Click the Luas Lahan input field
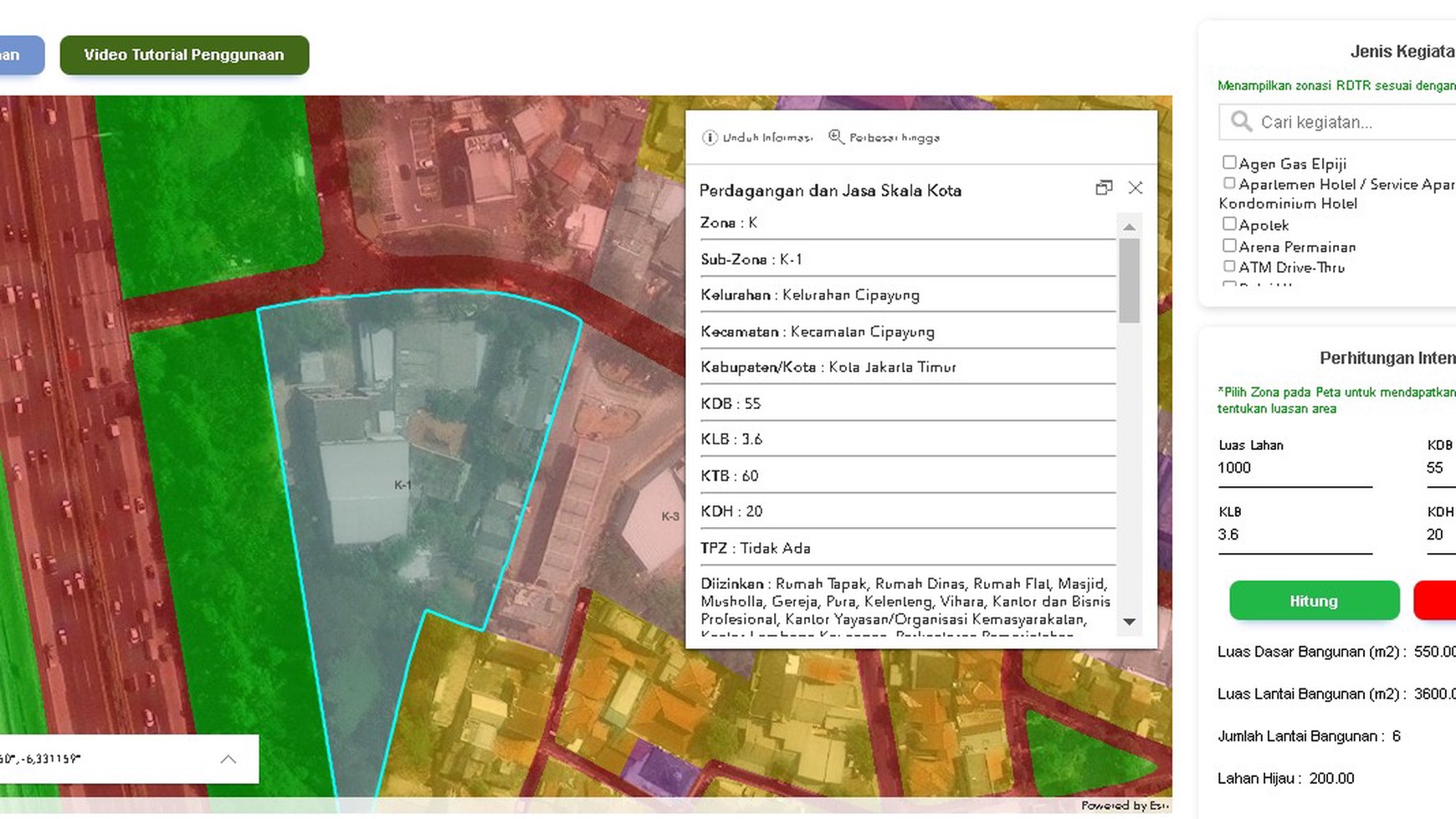1456x819 pixels. tap(1295, 468)
